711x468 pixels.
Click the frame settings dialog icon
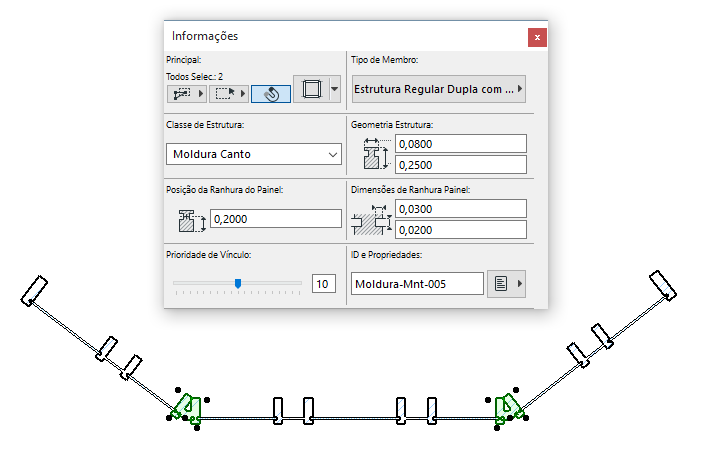[x=312, y=89]
